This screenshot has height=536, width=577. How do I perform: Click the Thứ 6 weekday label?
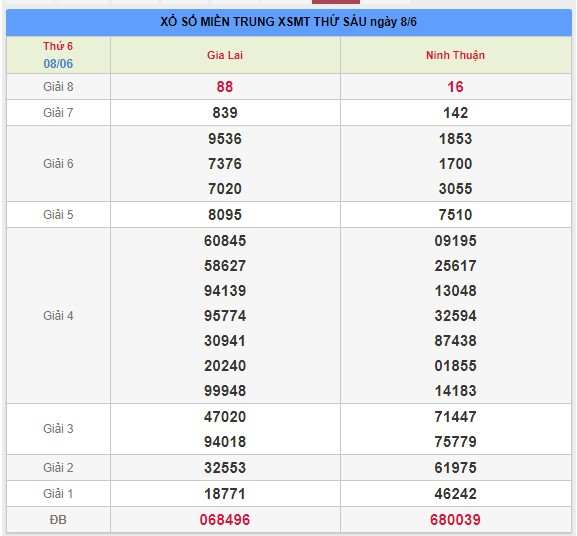58,46
